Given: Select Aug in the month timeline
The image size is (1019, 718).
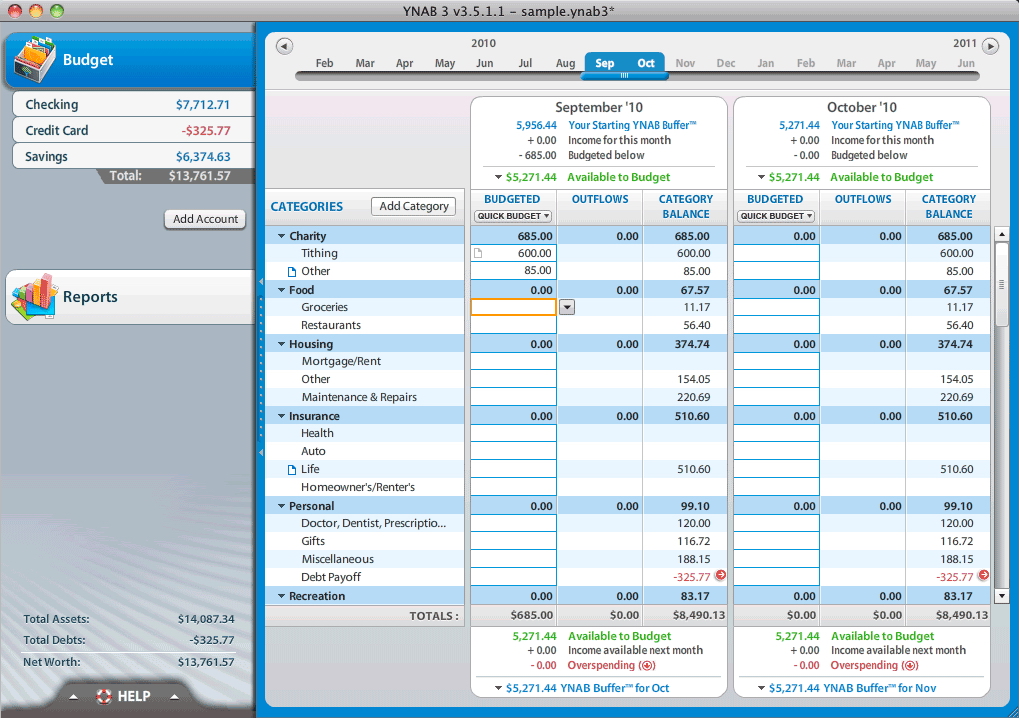Looking at the screenshot, I should point(566,63).
